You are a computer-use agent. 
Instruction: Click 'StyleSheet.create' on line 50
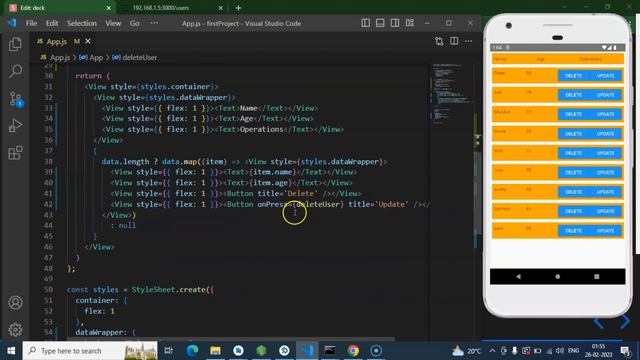click(169, 289)
